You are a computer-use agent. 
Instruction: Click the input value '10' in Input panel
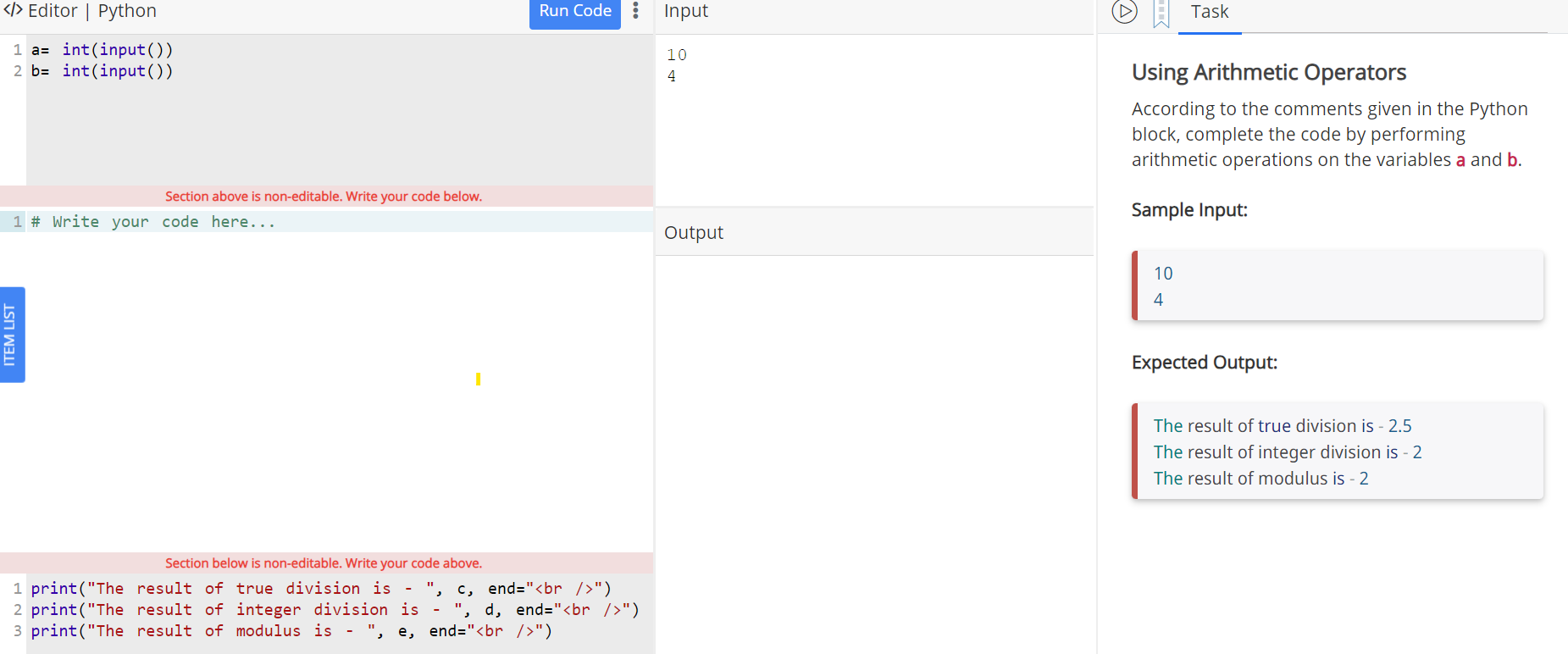(x=676, y=55)
